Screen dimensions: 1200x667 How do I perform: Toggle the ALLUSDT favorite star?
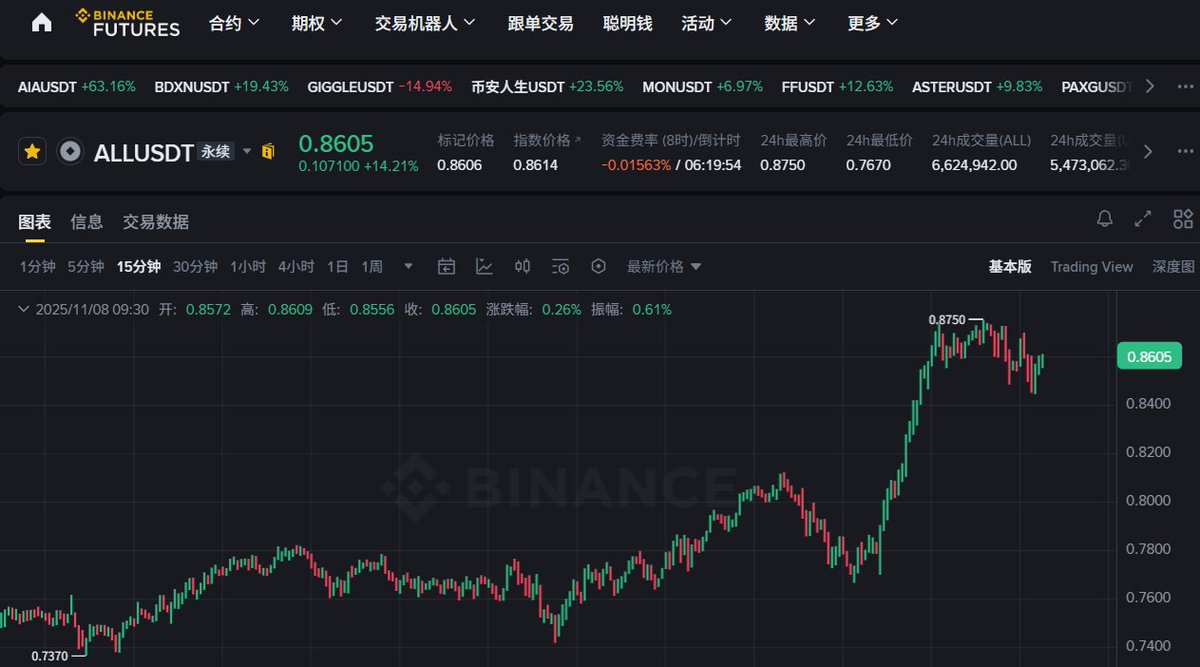click(x=33, y=152)
